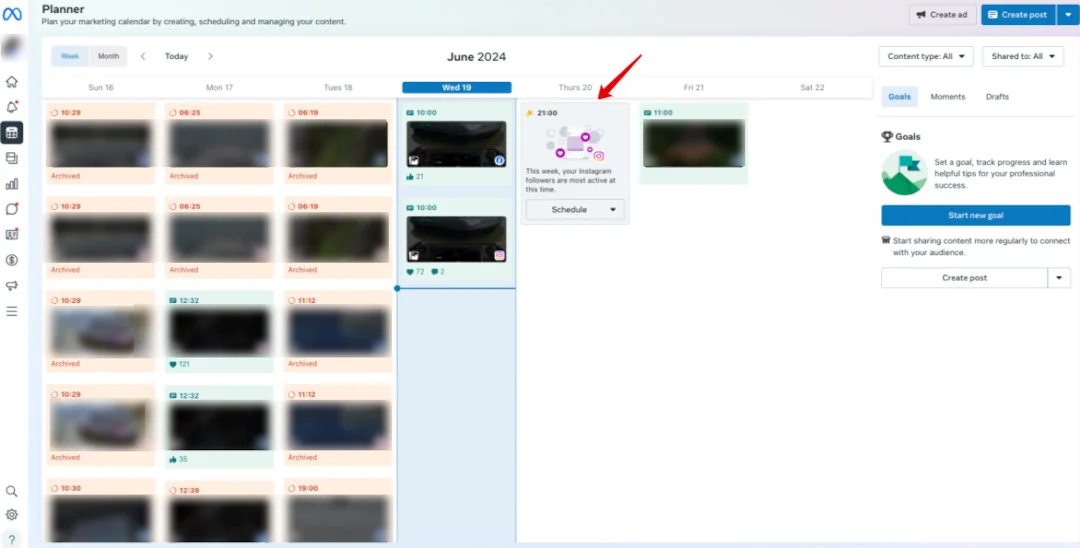
Task: Open the Settings gear icon in the sidebar
Action: 12,515
